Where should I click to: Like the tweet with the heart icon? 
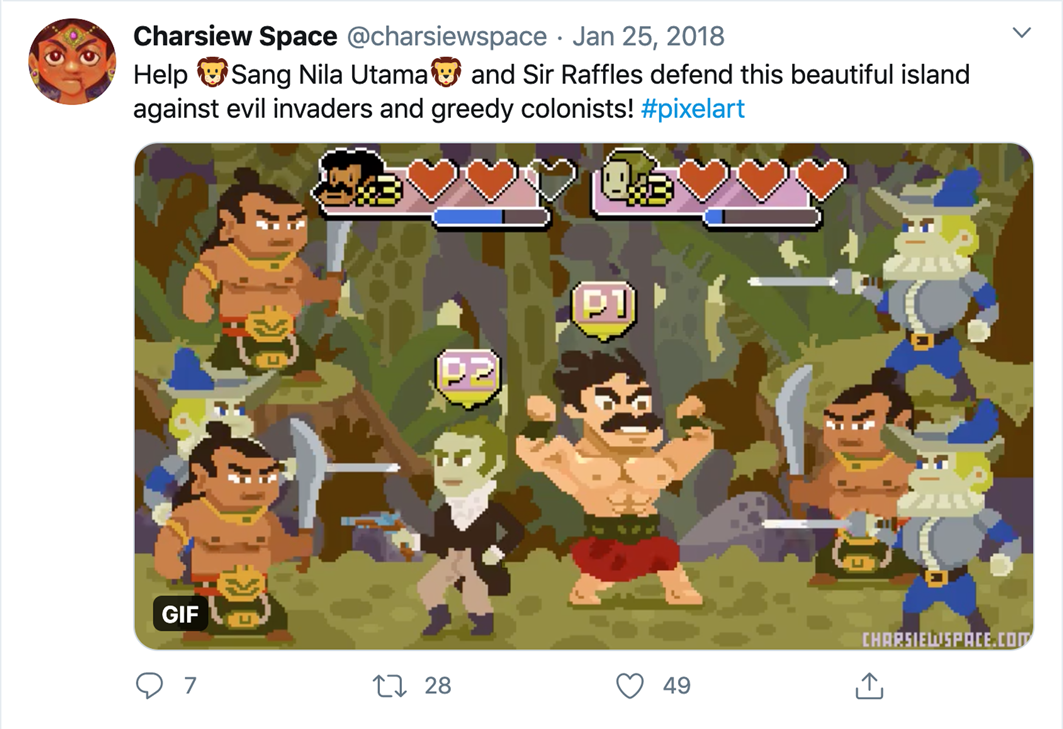(x=629, y=685)
